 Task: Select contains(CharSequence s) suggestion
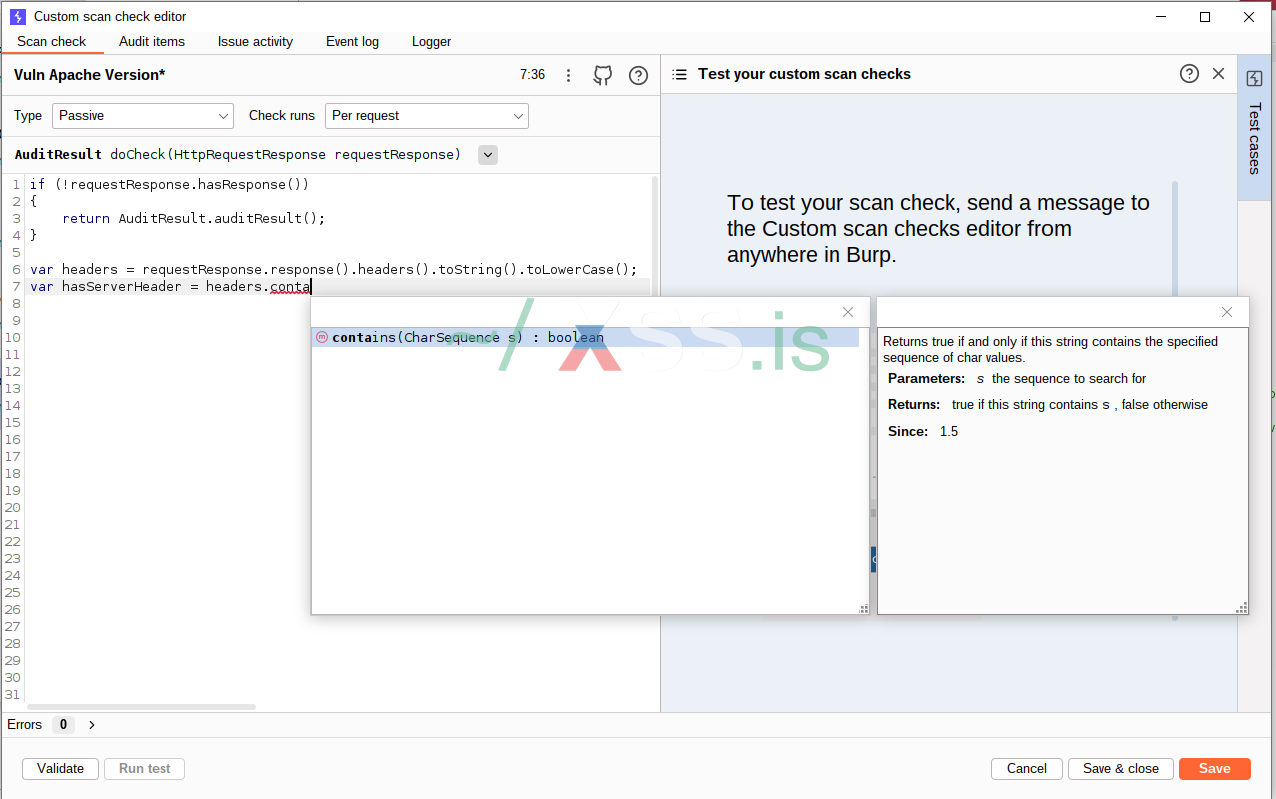click(x=585, y=337)
